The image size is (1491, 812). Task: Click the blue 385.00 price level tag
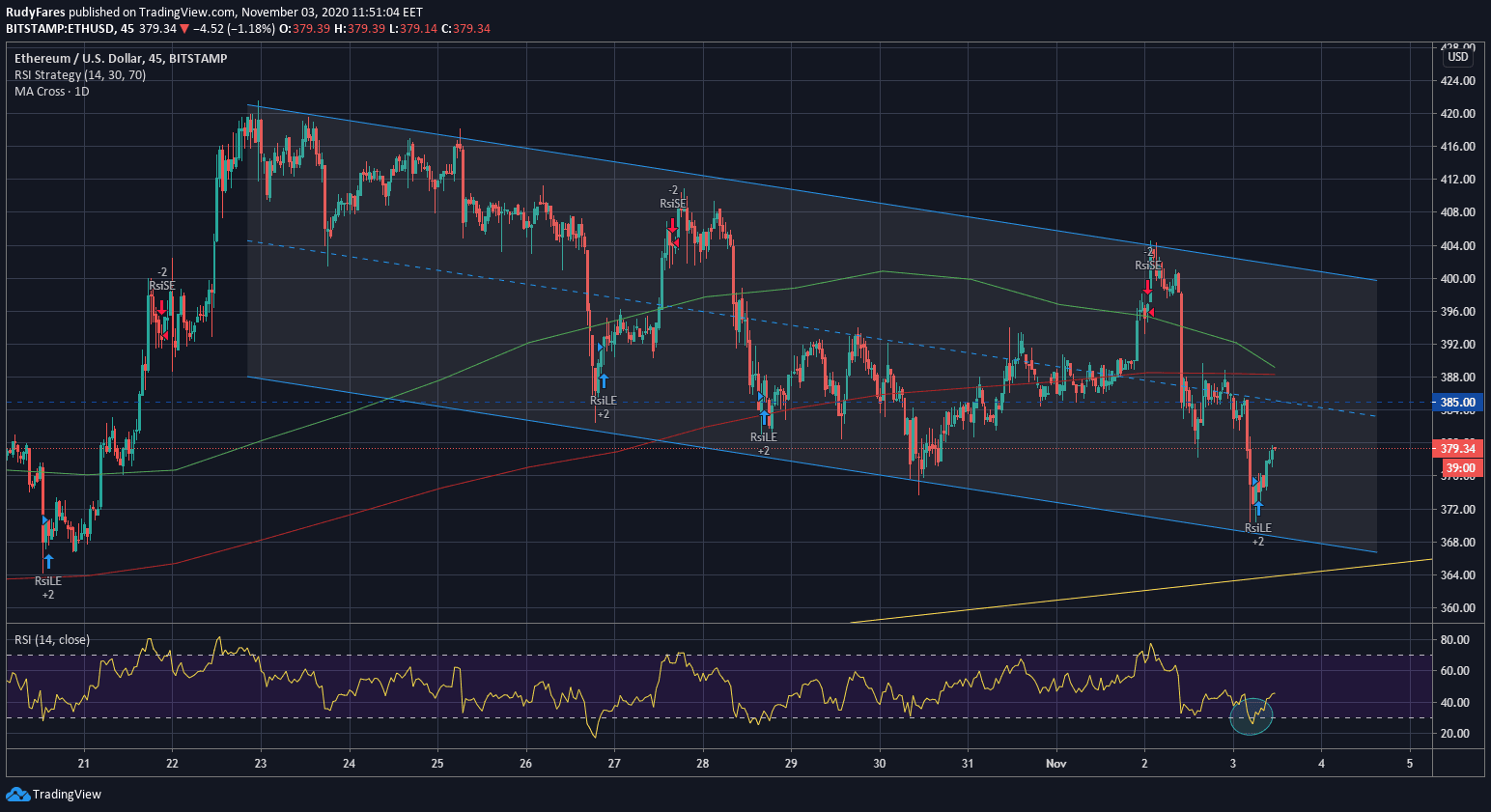1457,403
